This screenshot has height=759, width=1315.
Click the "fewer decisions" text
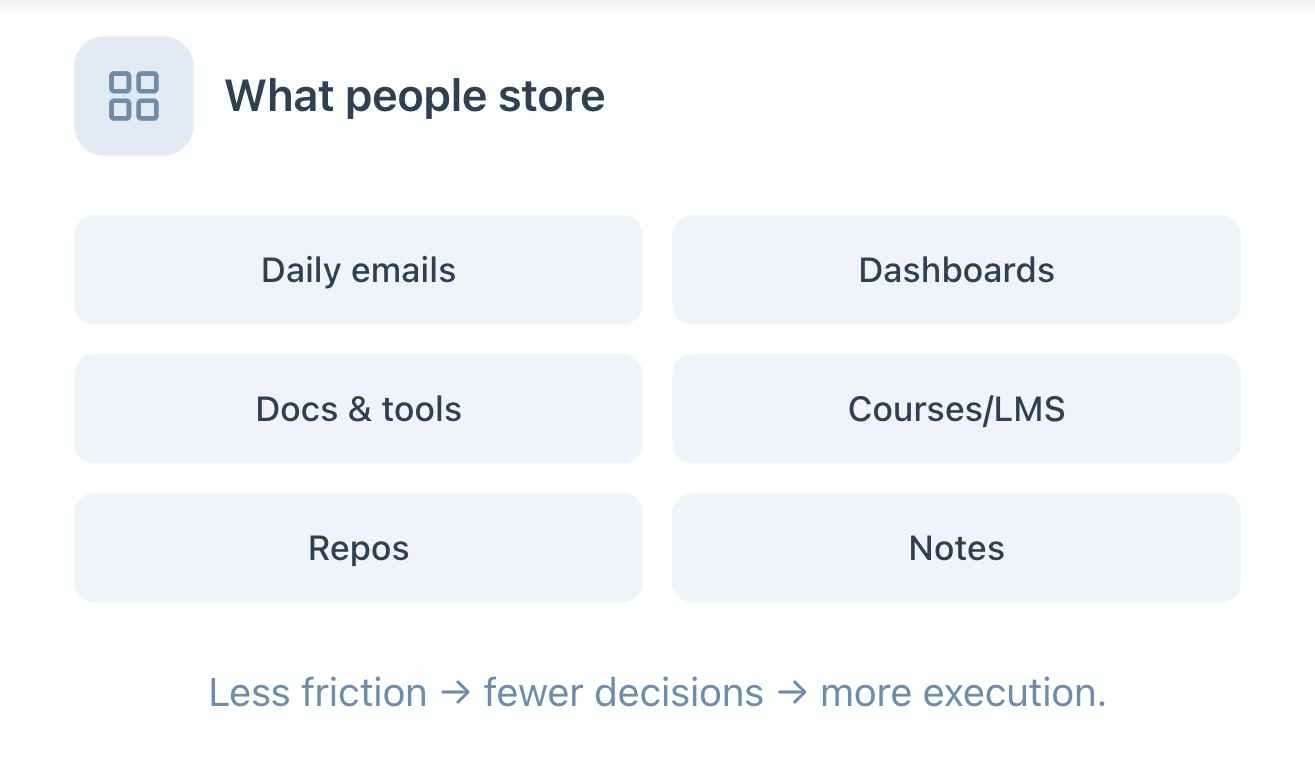[x=623, y=693]
